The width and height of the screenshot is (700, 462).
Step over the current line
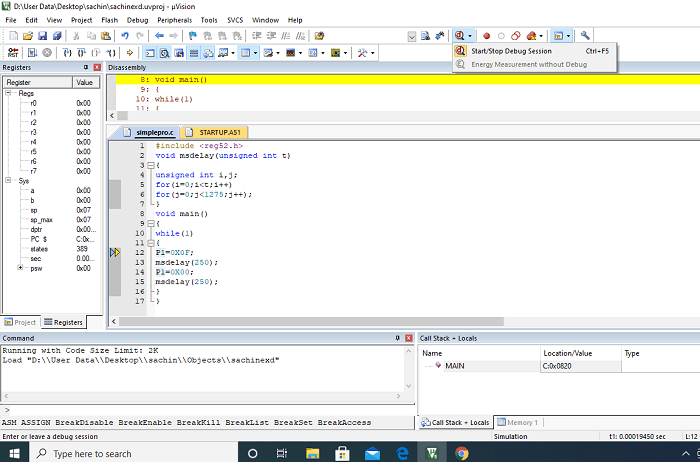click(x=81, y=53)
